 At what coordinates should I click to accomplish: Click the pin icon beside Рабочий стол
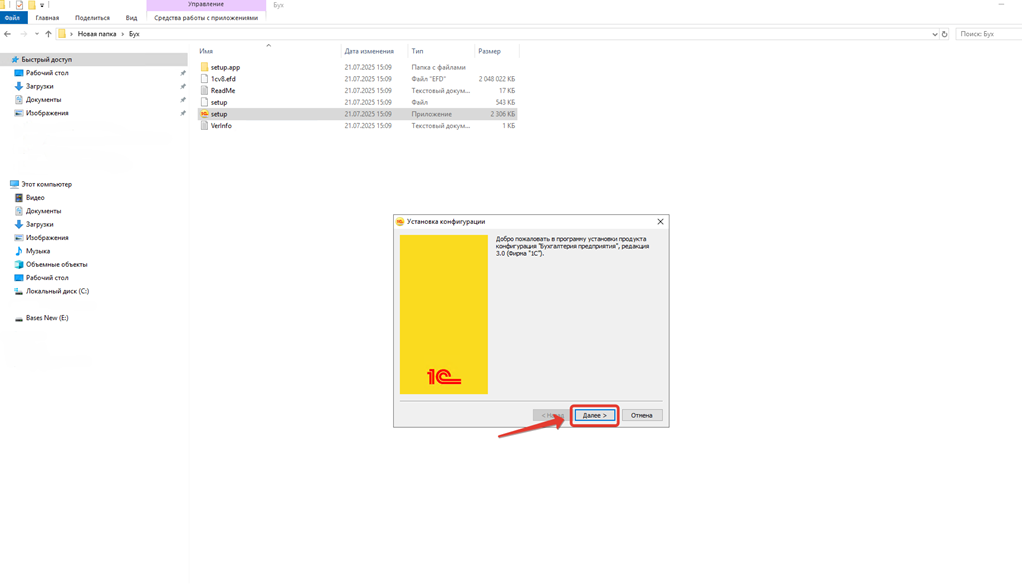click(182, 73)
